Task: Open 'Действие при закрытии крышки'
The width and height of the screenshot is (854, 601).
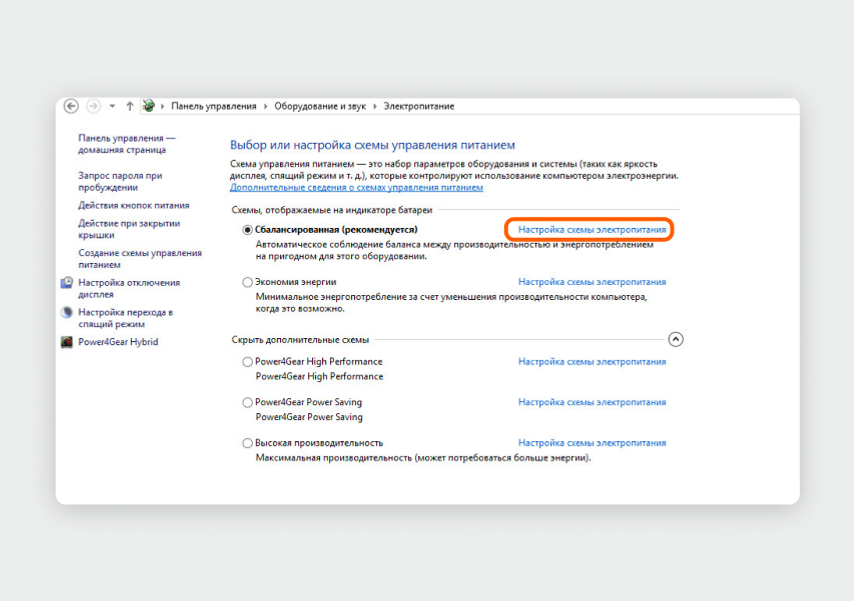Action: coord(129,229)
